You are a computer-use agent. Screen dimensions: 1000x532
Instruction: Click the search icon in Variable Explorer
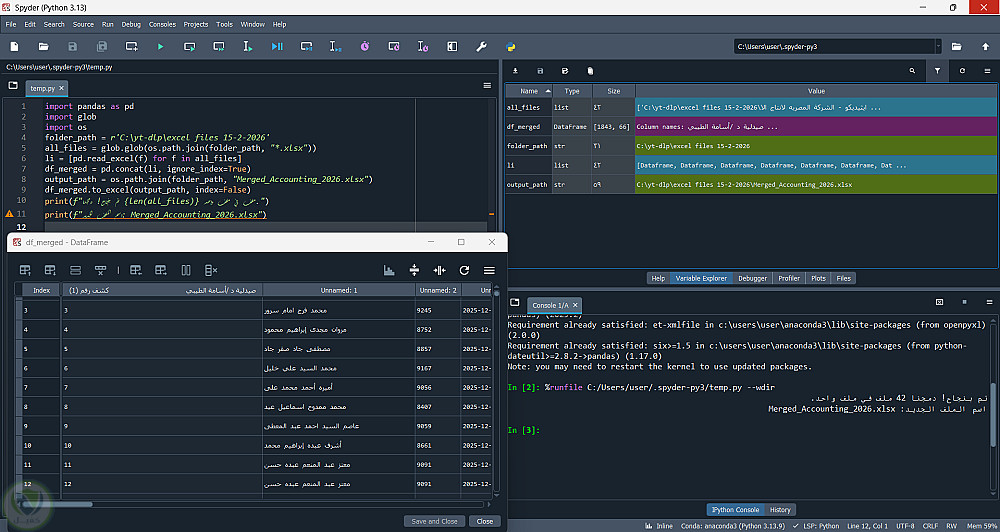(x=912, y=71)
